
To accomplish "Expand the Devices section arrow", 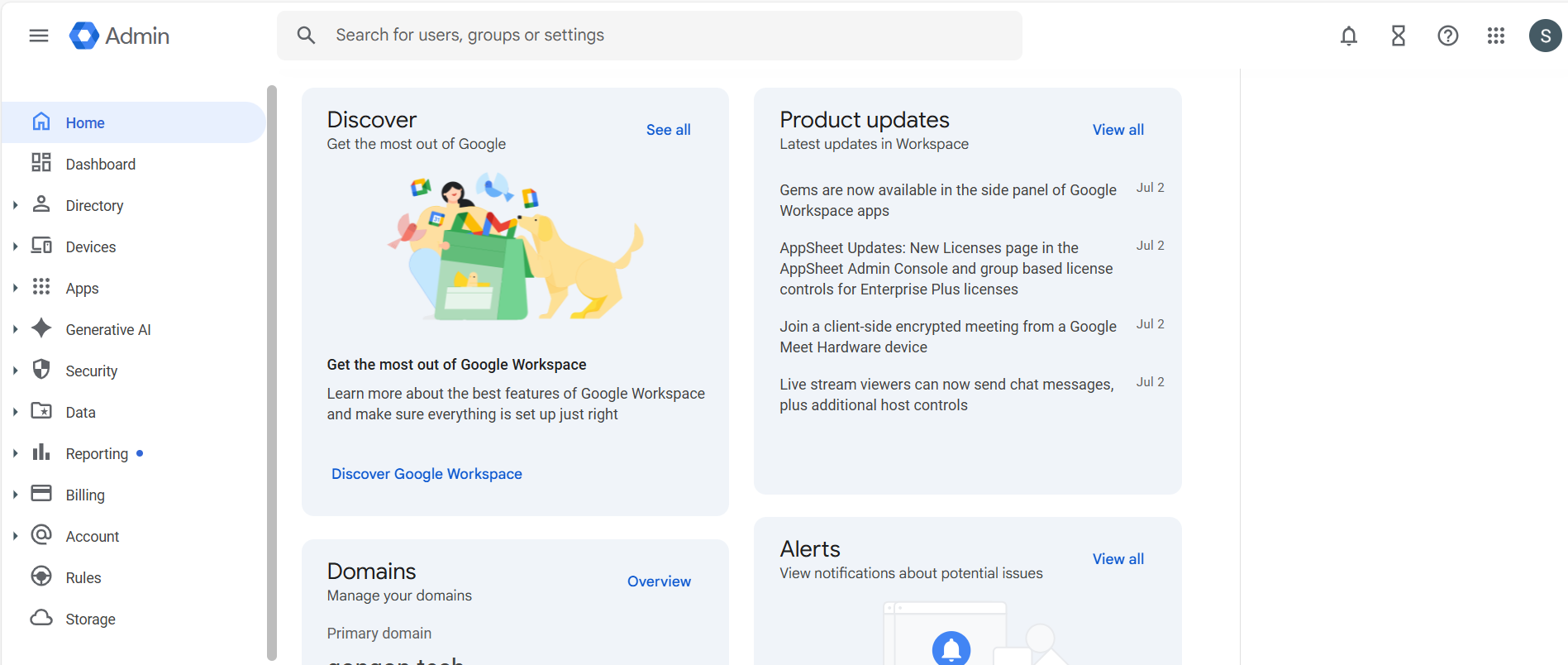I will pyautogui.click(x=15, y=246).
